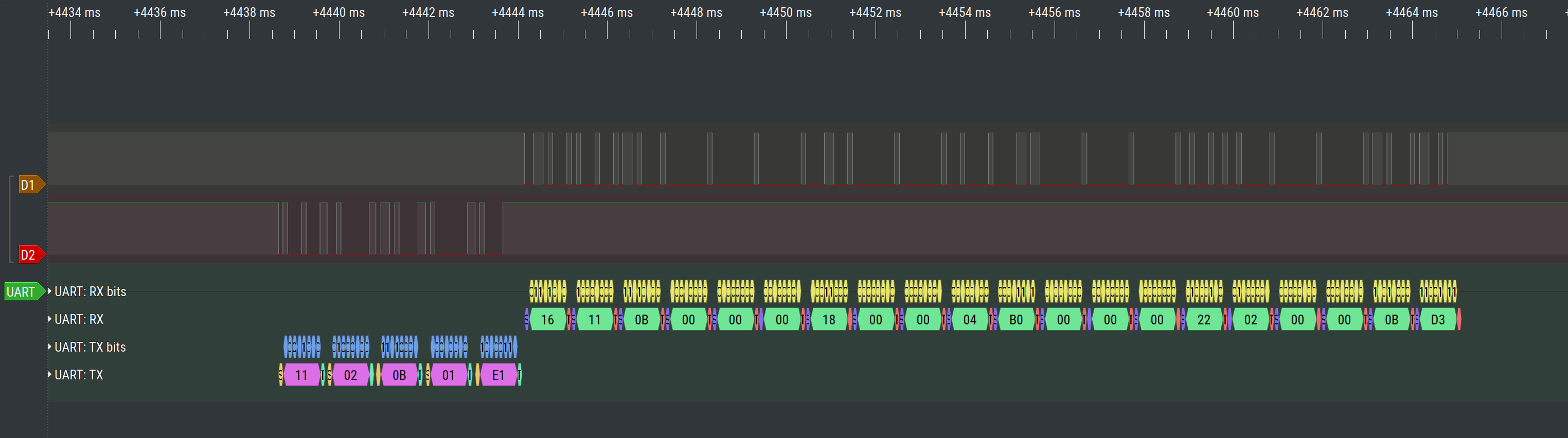Expand the UART: TX row triangle
Screen dimensions: 1568x438
click(x=50, y=375)
